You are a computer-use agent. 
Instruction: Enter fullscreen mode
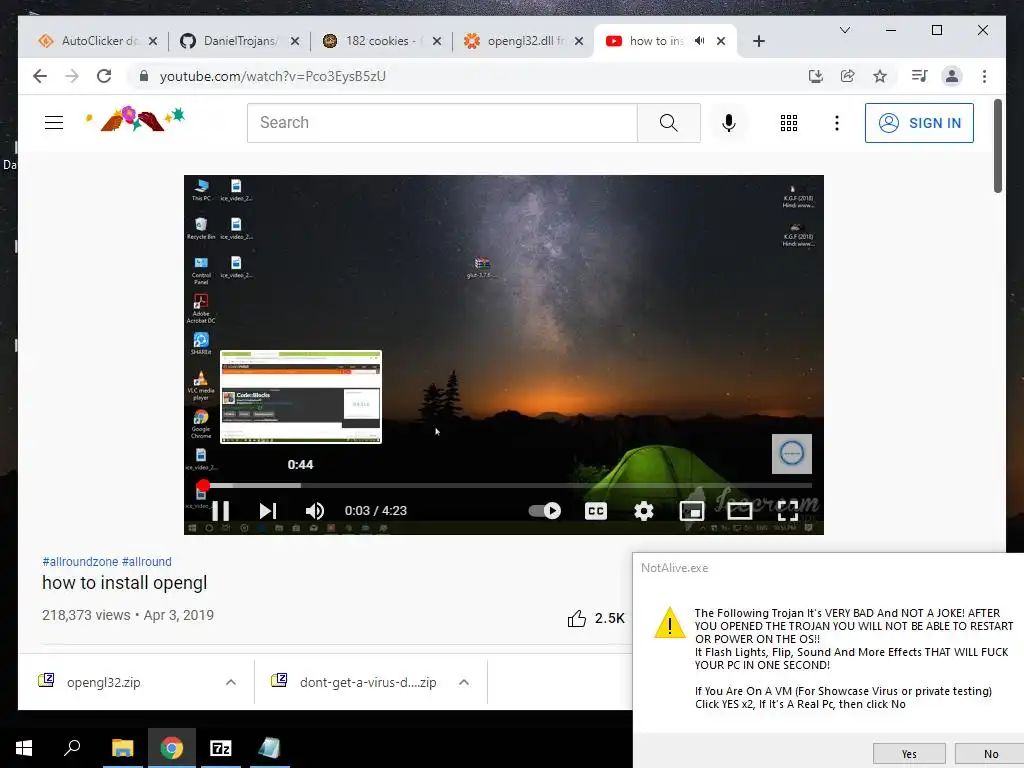point(788,511)
